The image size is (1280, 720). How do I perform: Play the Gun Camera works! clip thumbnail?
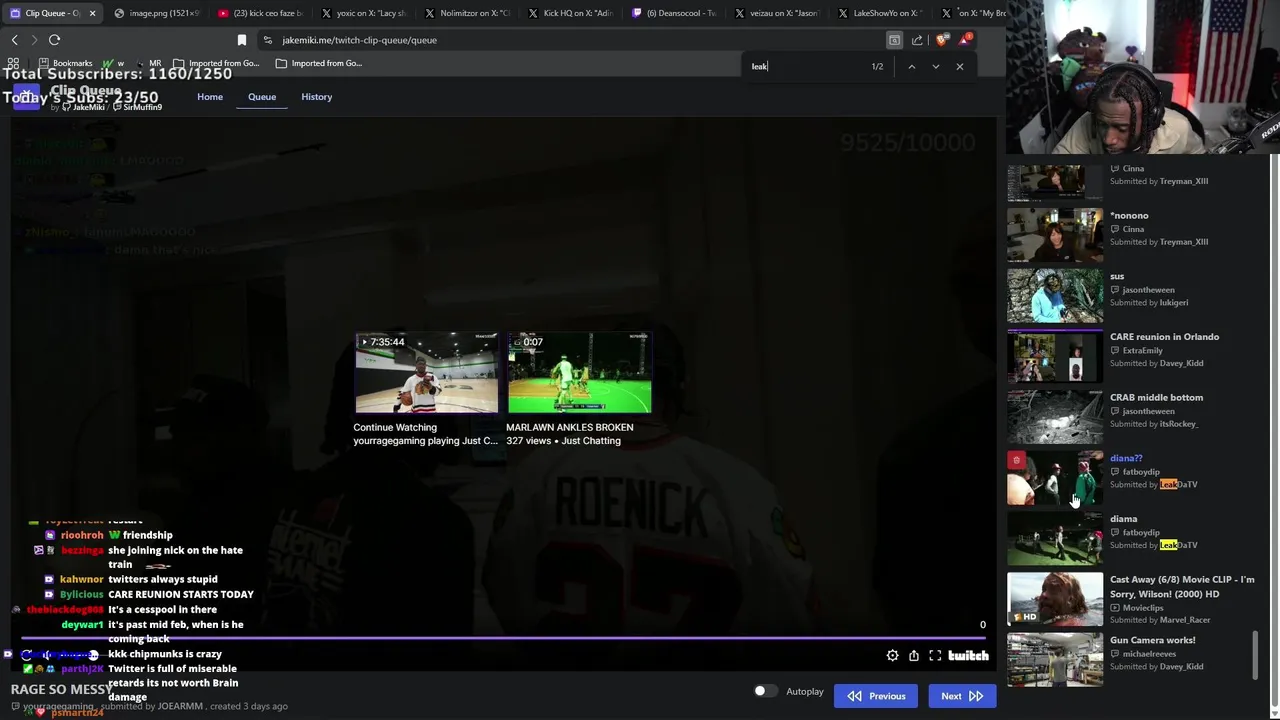[x=1055, y=659]
